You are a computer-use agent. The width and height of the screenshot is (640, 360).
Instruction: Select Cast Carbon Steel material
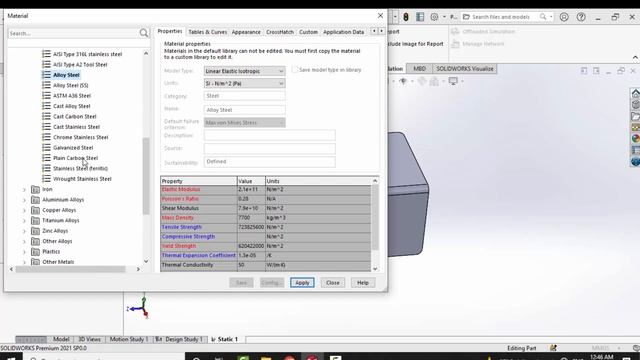[x=75, y=117]
